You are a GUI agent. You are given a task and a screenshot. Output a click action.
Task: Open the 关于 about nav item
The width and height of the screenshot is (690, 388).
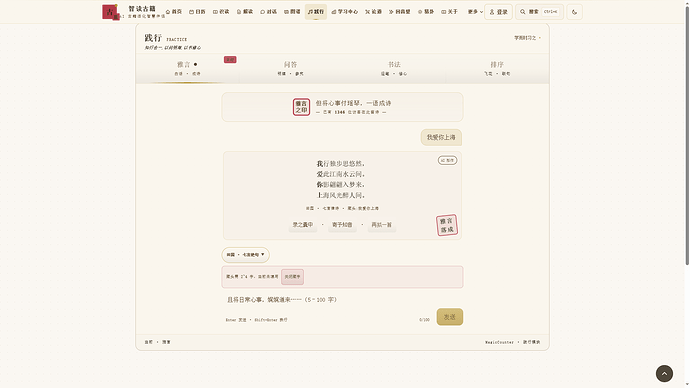[x=450, y=12]
